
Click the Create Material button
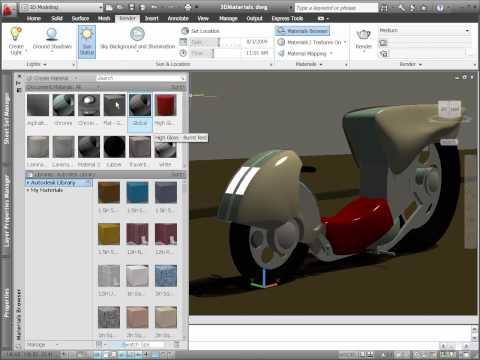[x=52, y=78]
